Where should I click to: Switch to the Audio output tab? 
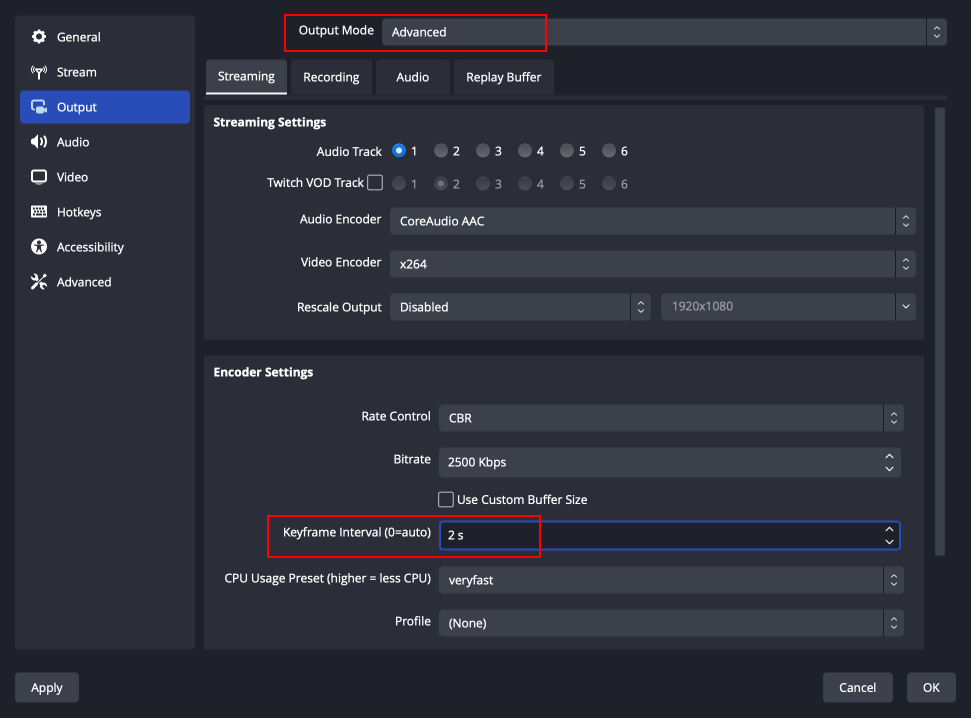pos(412,77)
